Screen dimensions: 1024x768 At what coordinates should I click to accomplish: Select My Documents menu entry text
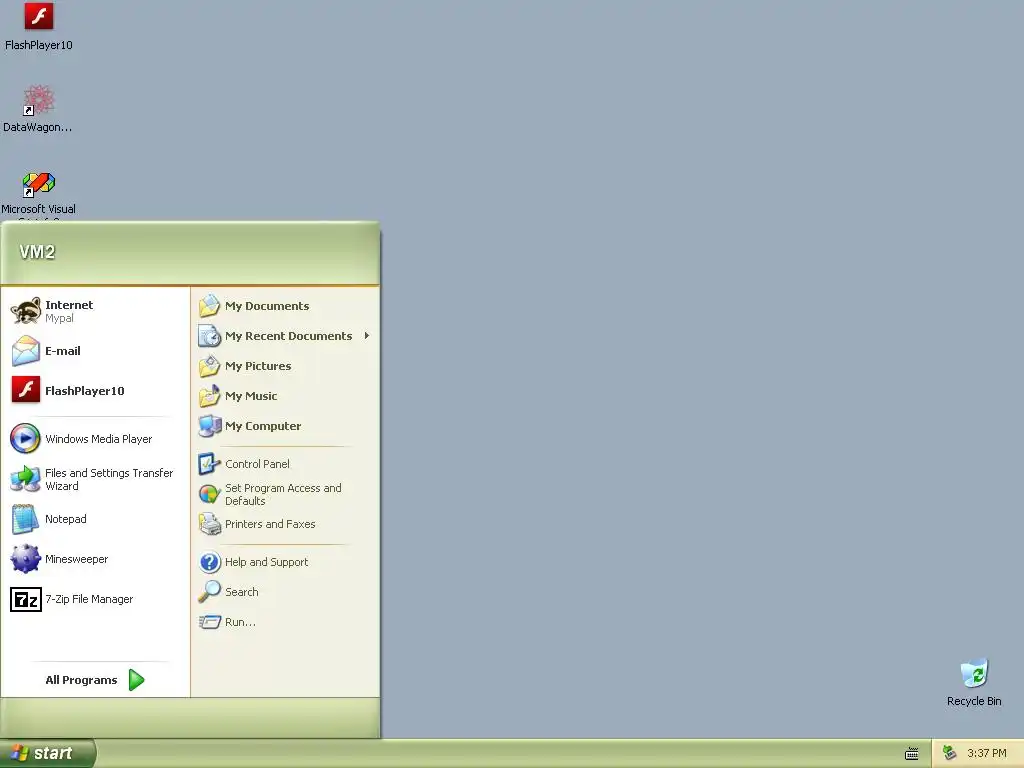click(x=267, y=306)
